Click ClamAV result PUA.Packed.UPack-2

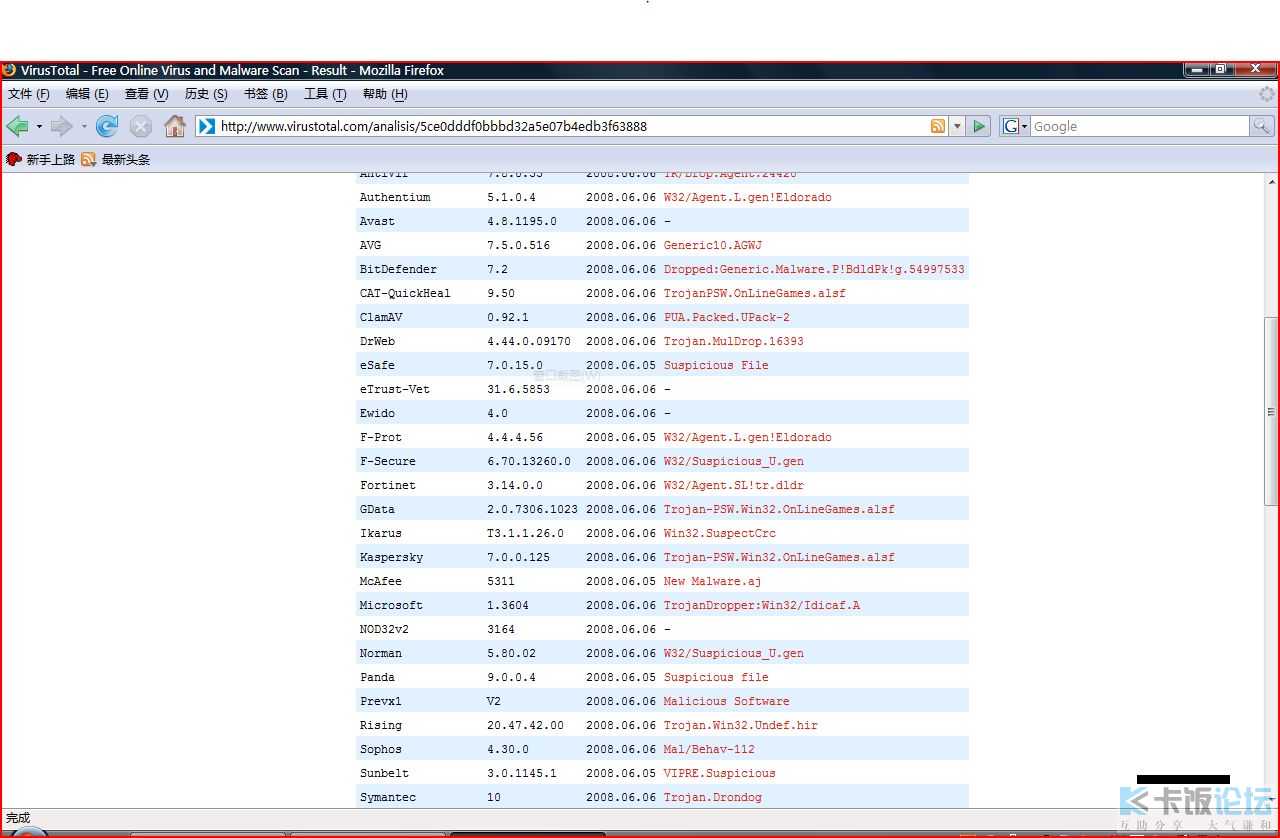pyautogui.click(x=727, y=317)
